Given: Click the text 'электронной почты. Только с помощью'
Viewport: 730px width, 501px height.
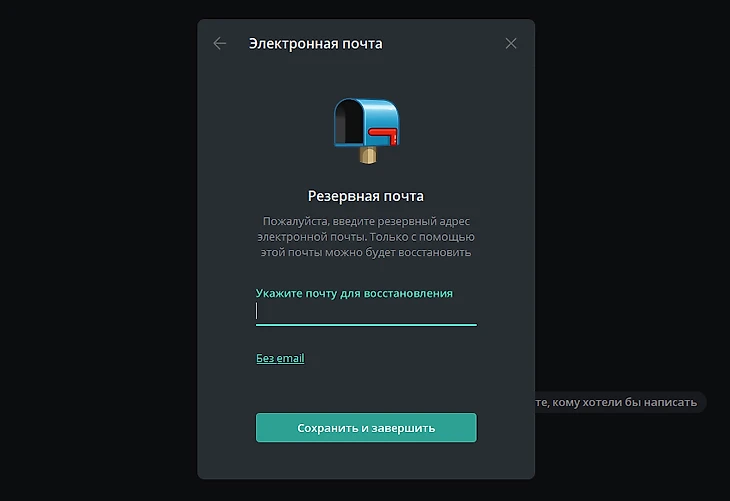Looking at the screenshot, I should [x=366, y=237].
